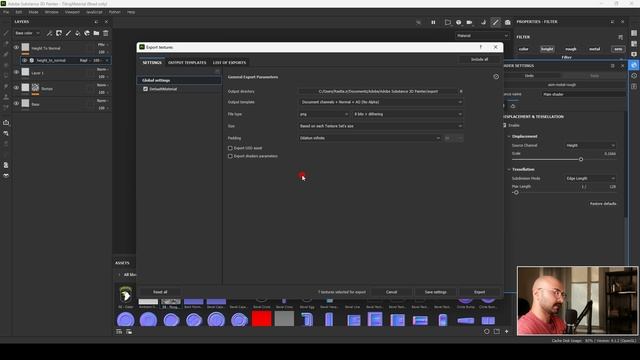Image resolution: width=640 pixels, height=360 pixels.
Task: Open the 8 bits + dithering dropdown
Action: click(x=408, y=114)
